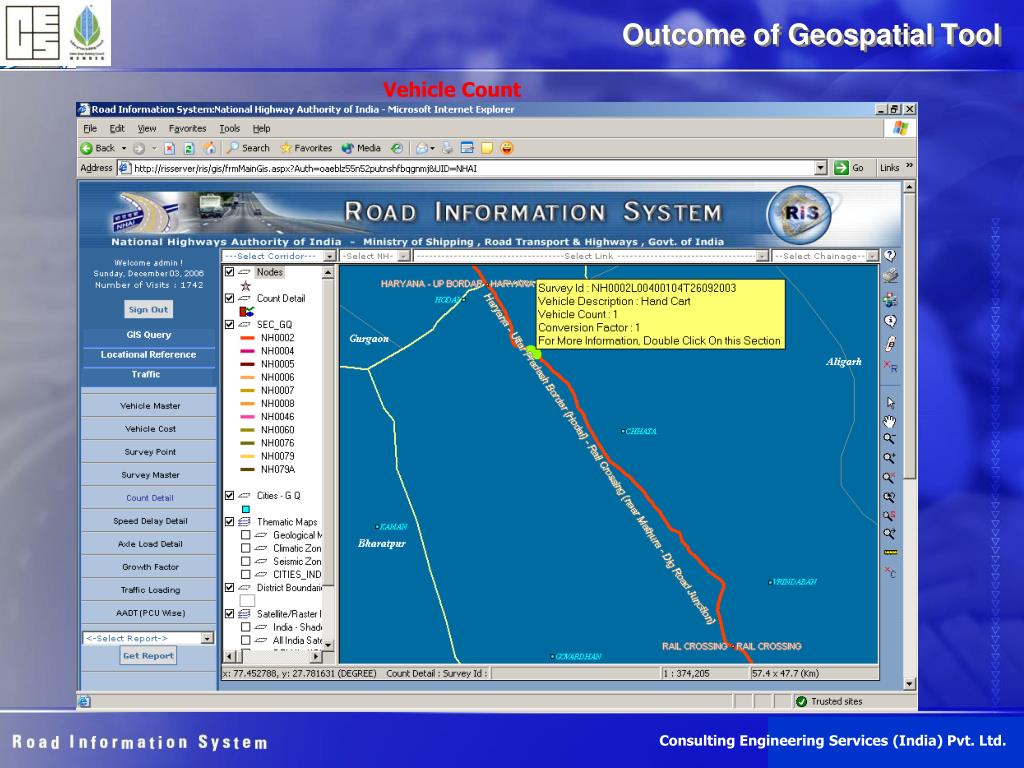The height and width of the screenshot is (768, 1024).
Task: Open the Select Chainage dropdown
Action: [x=872, y=256]
